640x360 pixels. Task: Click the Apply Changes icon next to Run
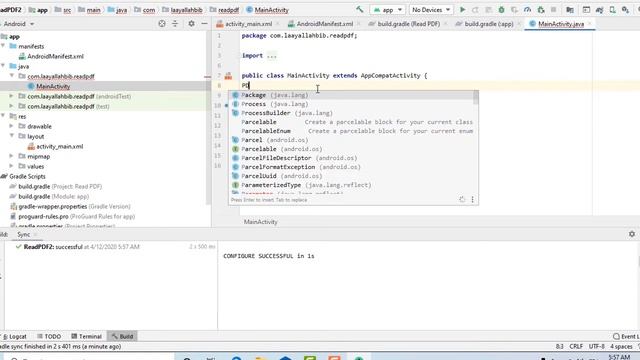pyautogui.click(x=475, y=10)
